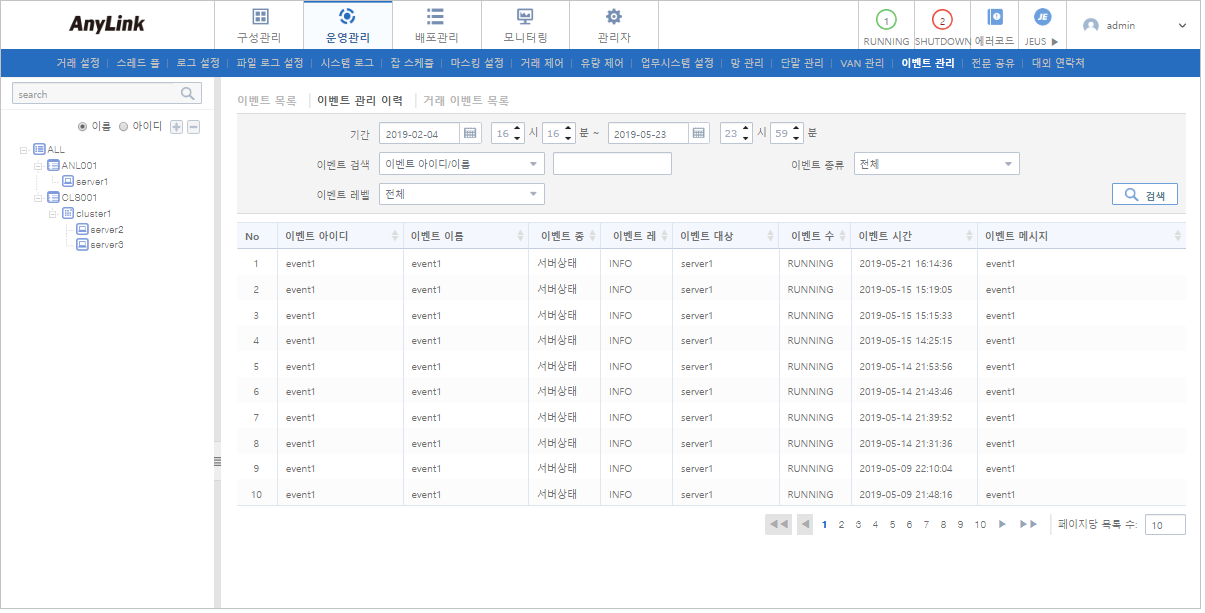The width and height of the screenshot is (1205, 613).
Task: Select the 아이디 radio button
Action: point(125,125)
